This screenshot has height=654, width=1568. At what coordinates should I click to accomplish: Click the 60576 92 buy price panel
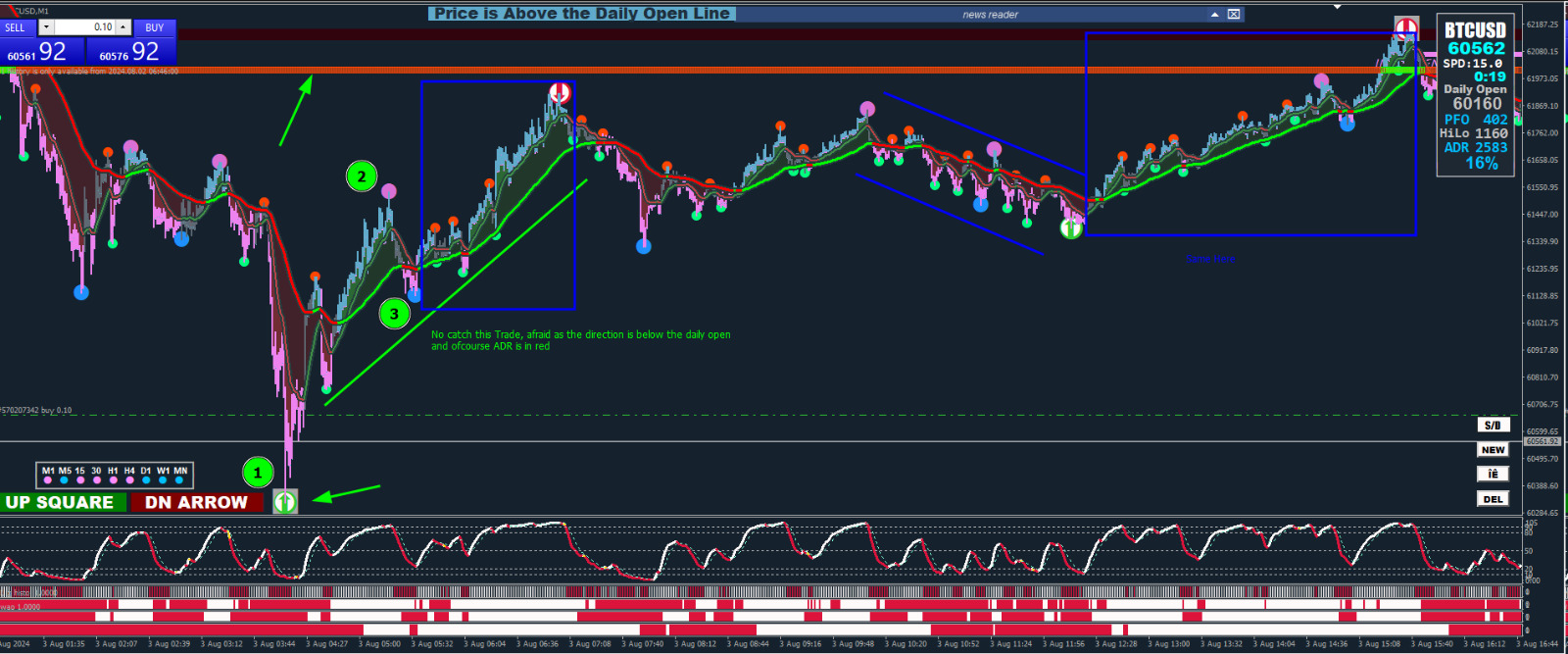coord(131,51)
